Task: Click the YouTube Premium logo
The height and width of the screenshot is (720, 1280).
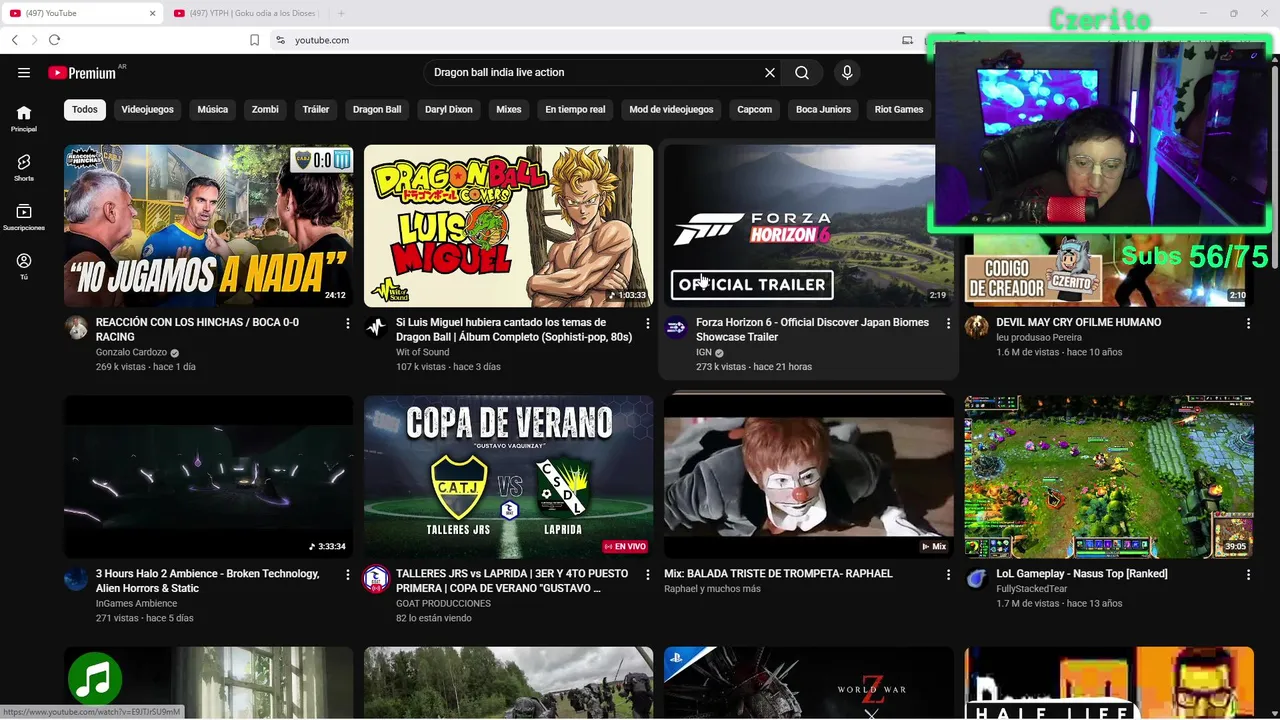Action: click(x=82, y=72)
